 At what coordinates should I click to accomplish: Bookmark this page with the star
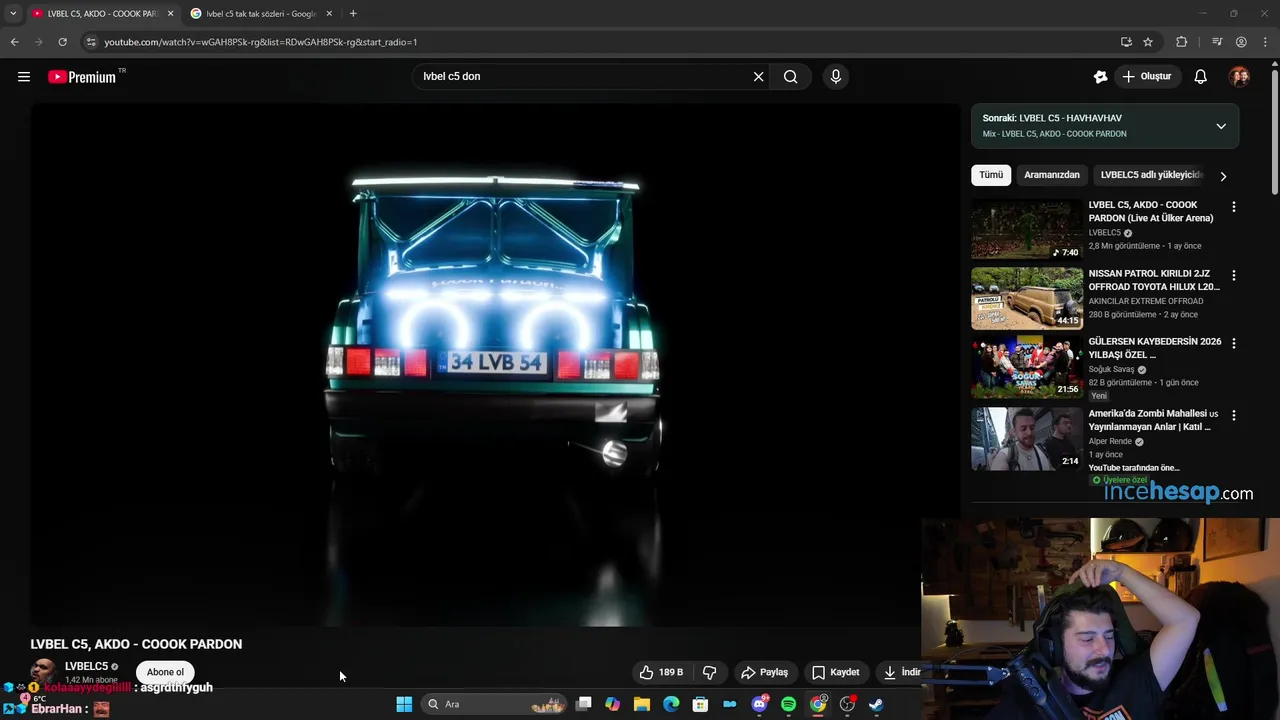(x=1148, y=42)
